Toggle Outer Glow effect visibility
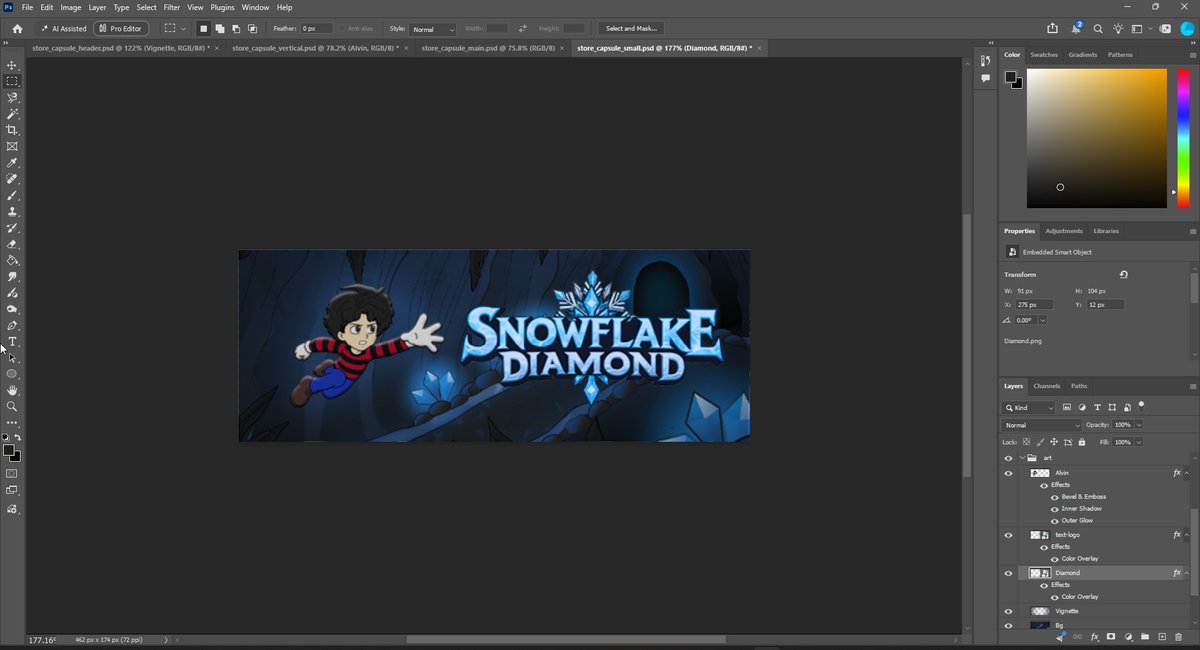 click(1054, 521)
